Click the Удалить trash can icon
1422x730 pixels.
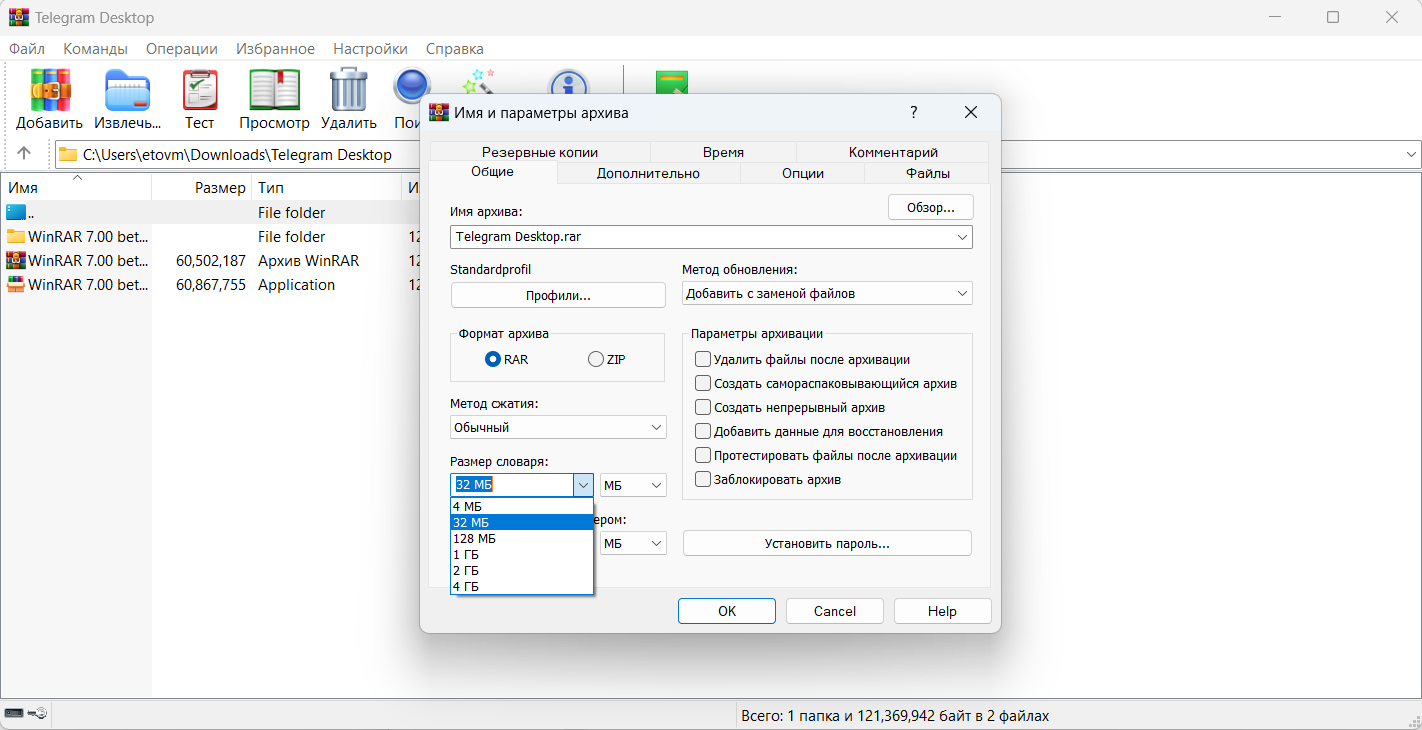(349, 90)
